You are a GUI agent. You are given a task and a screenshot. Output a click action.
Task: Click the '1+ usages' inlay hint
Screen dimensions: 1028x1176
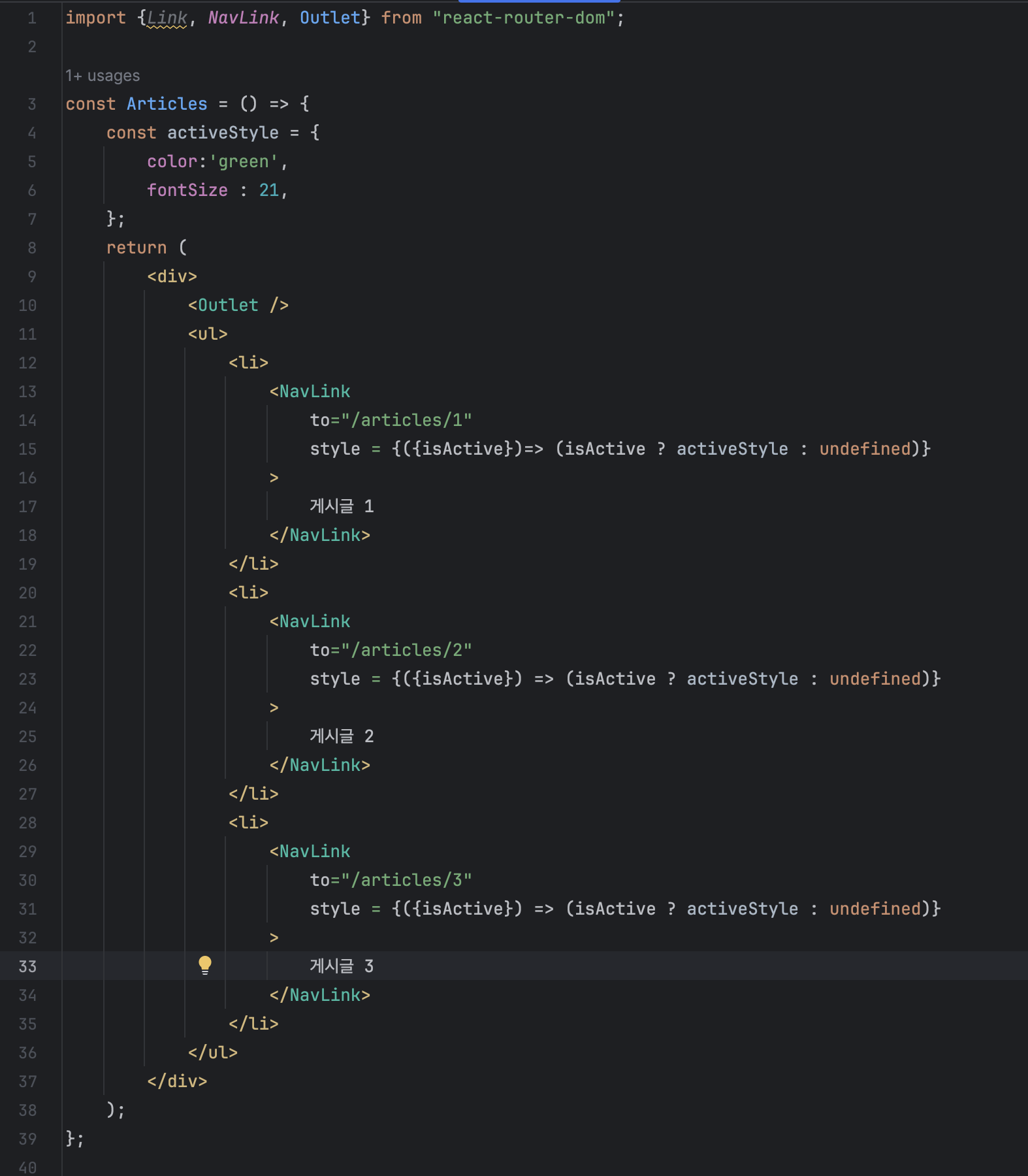pyautogui.click(x=103, y=76)
